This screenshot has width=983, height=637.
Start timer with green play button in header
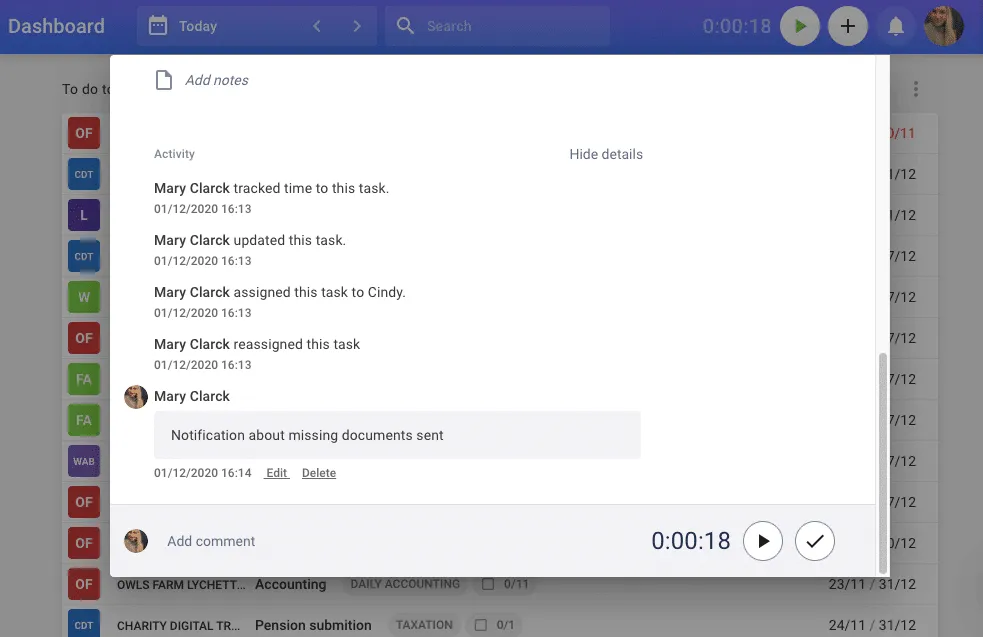coord(799,26)
